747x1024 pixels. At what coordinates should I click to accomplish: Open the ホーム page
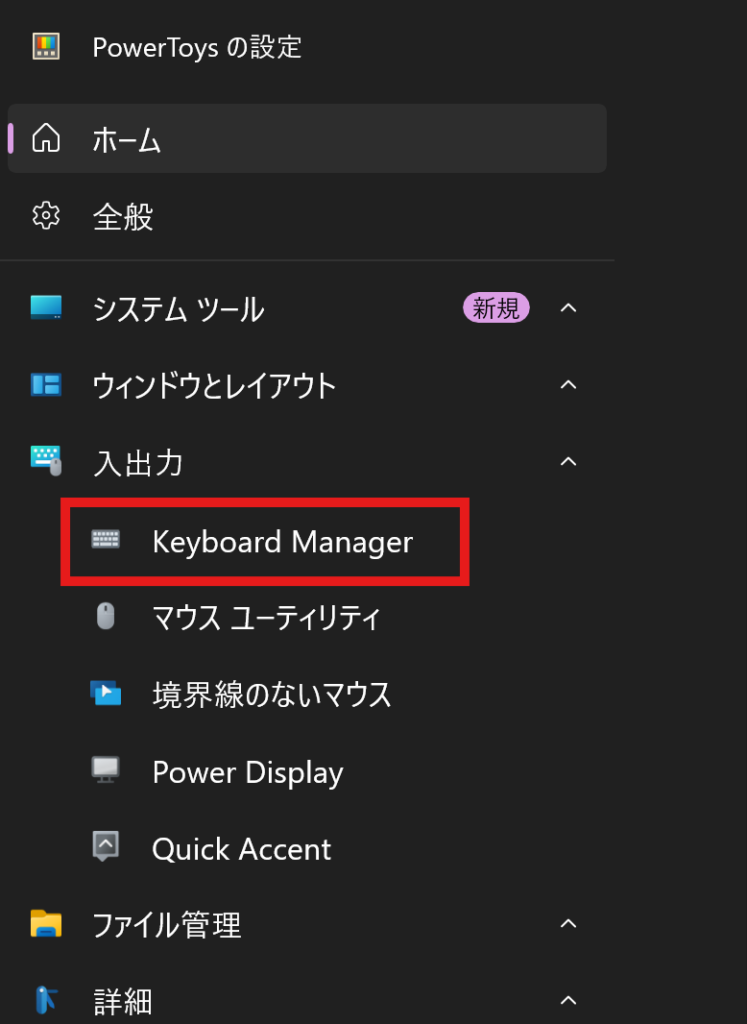click(x=307, y=138)
